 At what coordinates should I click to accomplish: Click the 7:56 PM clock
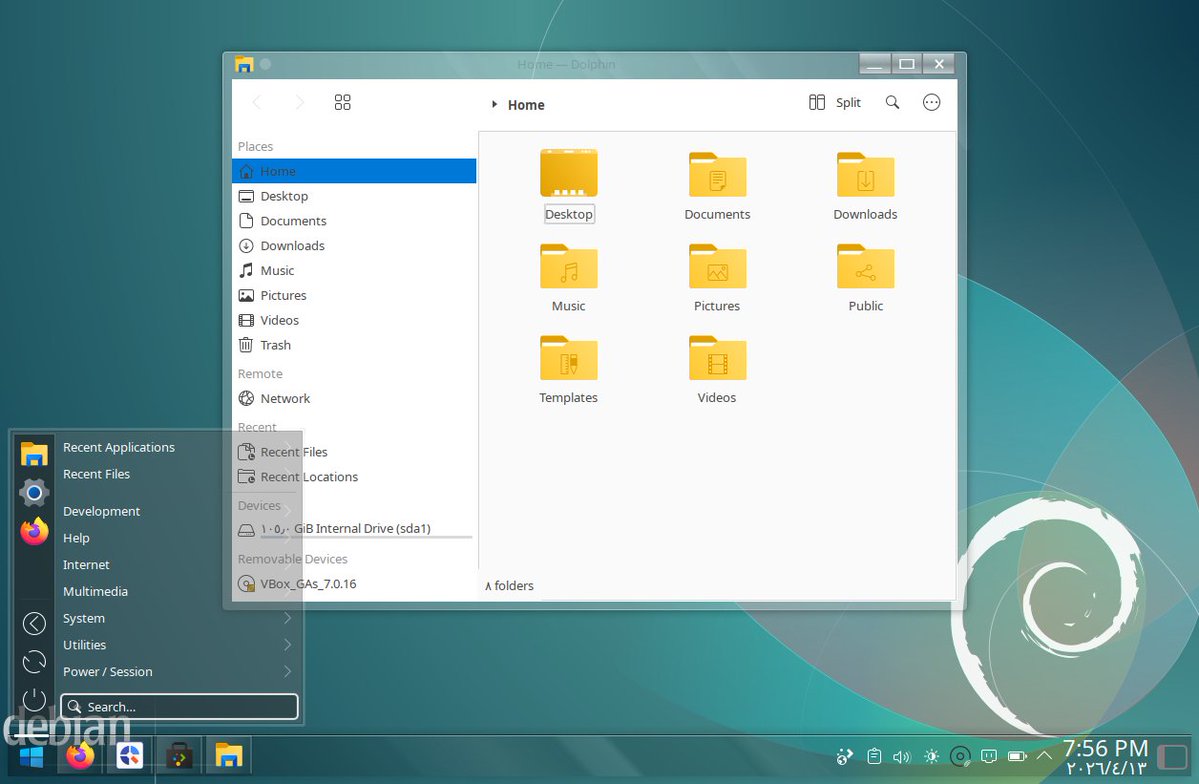pyautogui.click(x=1106, y=748)
